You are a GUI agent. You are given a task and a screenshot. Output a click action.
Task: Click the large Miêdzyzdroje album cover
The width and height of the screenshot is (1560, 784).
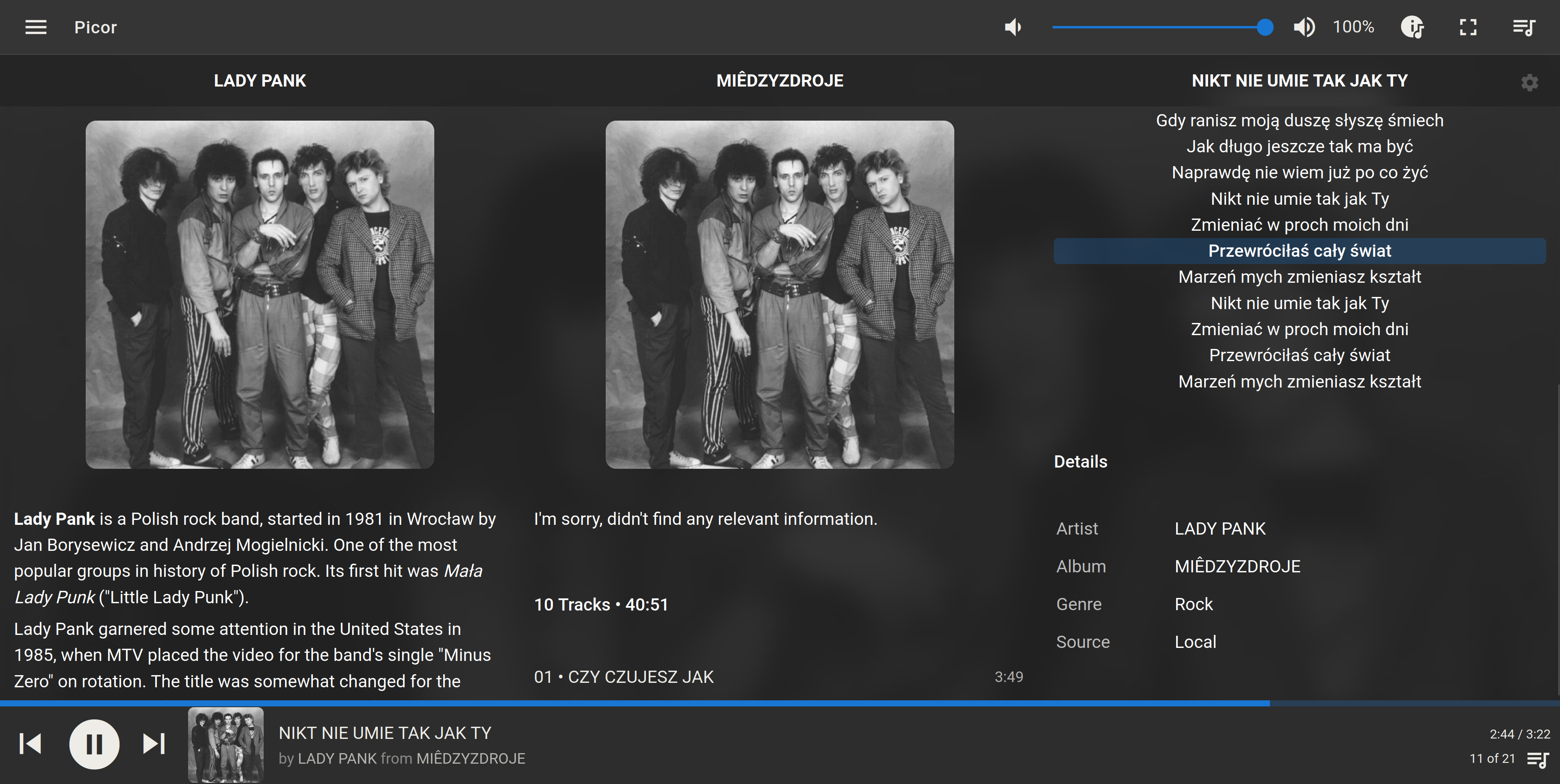tap(780, 294)
